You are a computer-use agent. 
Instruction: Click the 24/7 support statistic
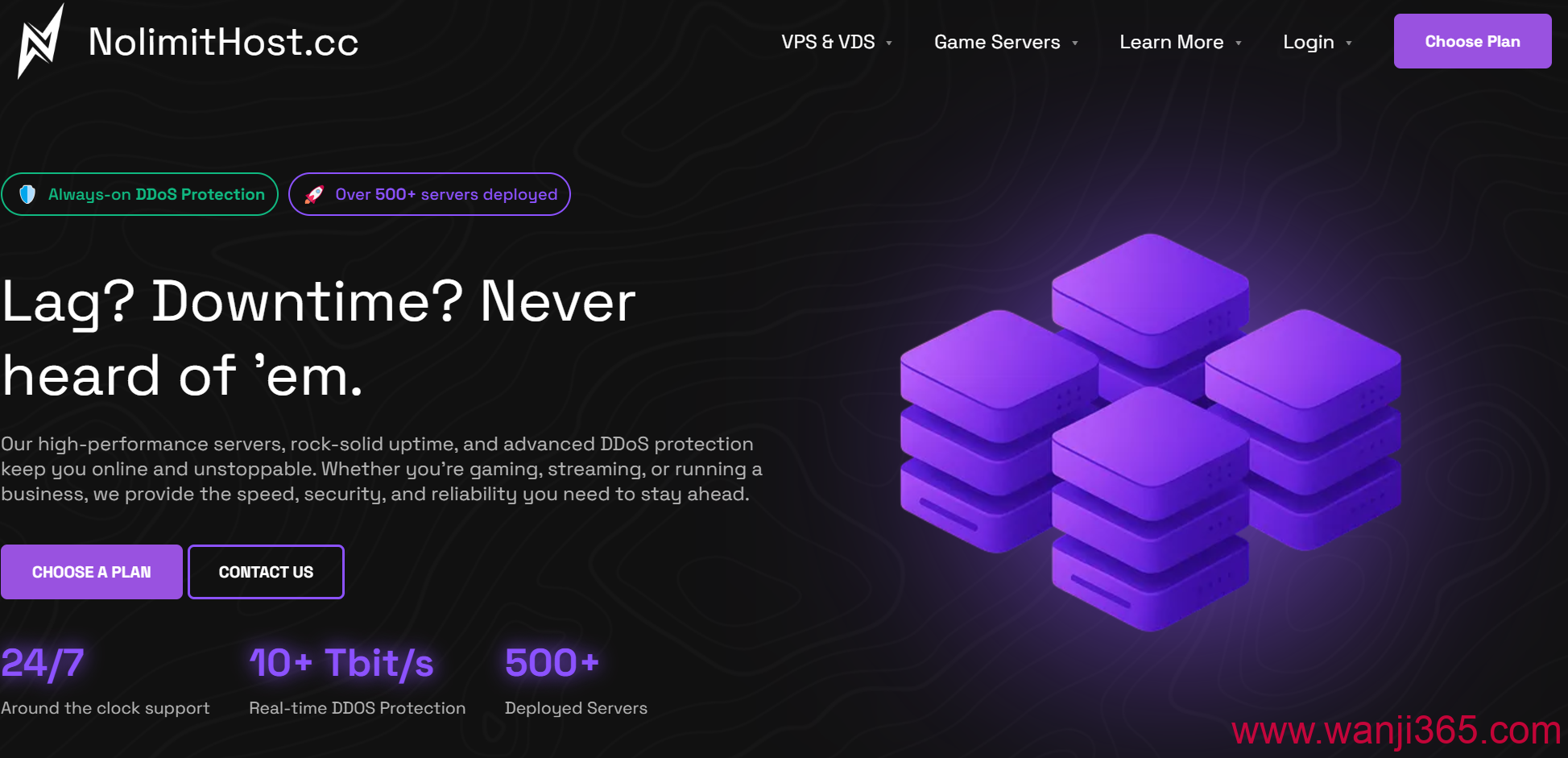click(x=43, y=664)
